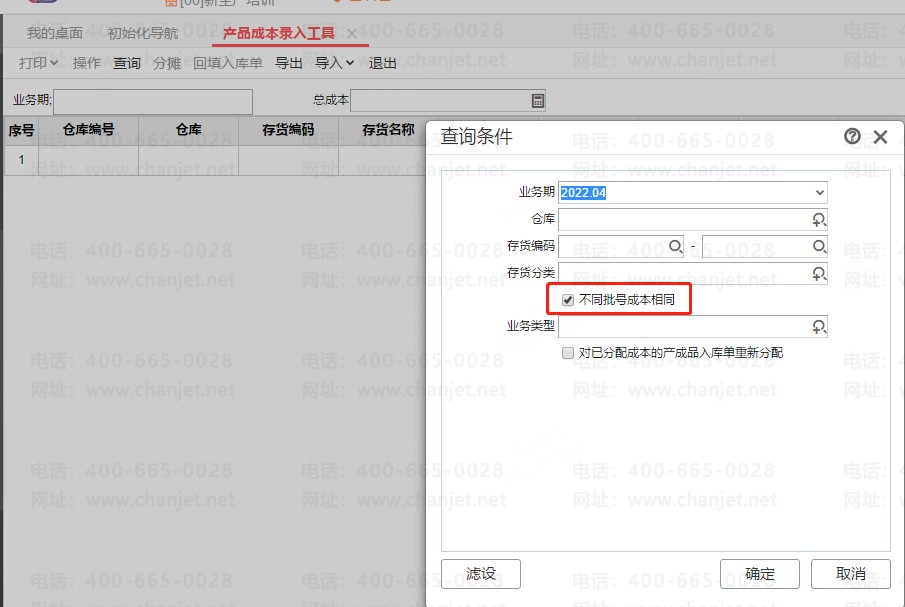This screenshot has width=905, height=607.
Task: Open the 仓库 lookup search icon
Action: pos(818,219)
